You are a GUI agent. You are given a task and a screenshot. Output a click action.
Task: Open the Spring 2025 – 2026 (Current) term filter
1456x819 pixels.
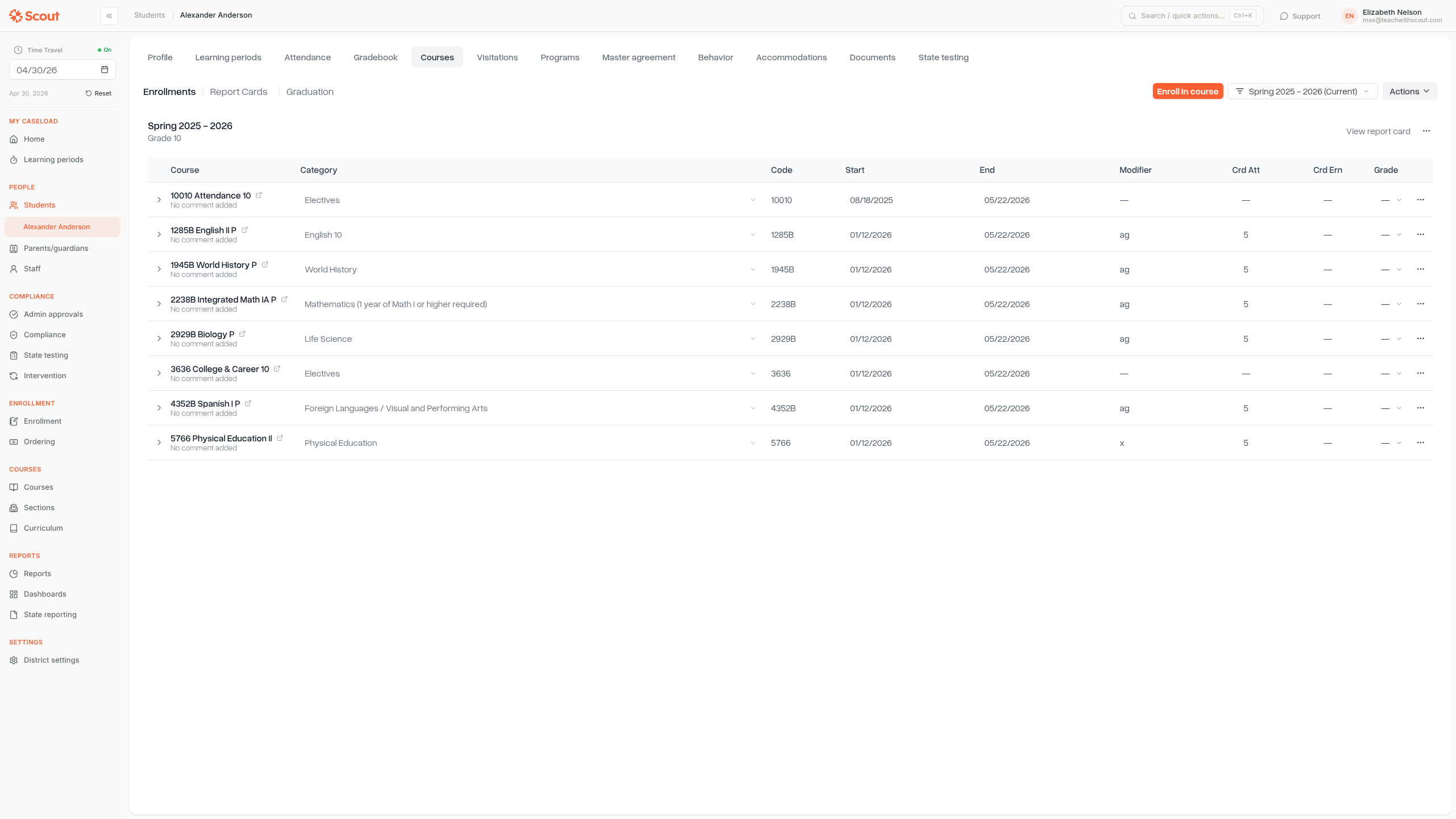click(1302, 91)
